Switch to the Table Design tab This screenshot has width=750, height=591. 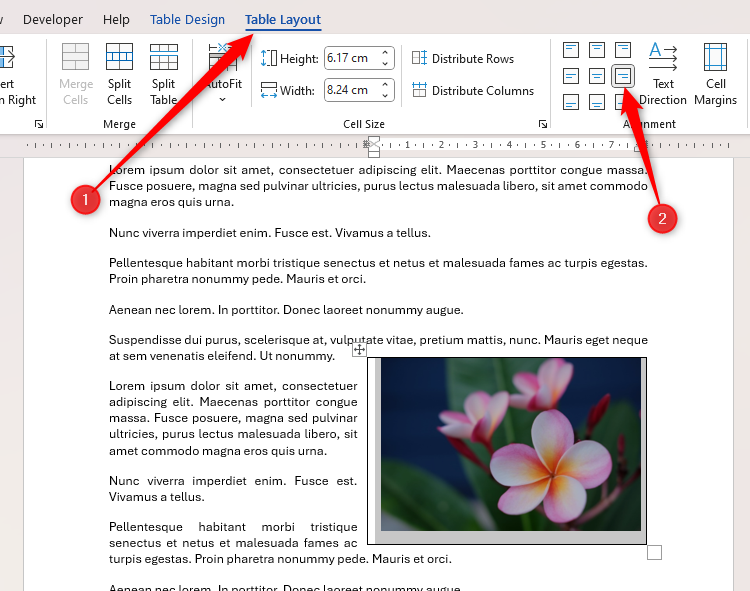pyautogui.click(x=187, y=20)
